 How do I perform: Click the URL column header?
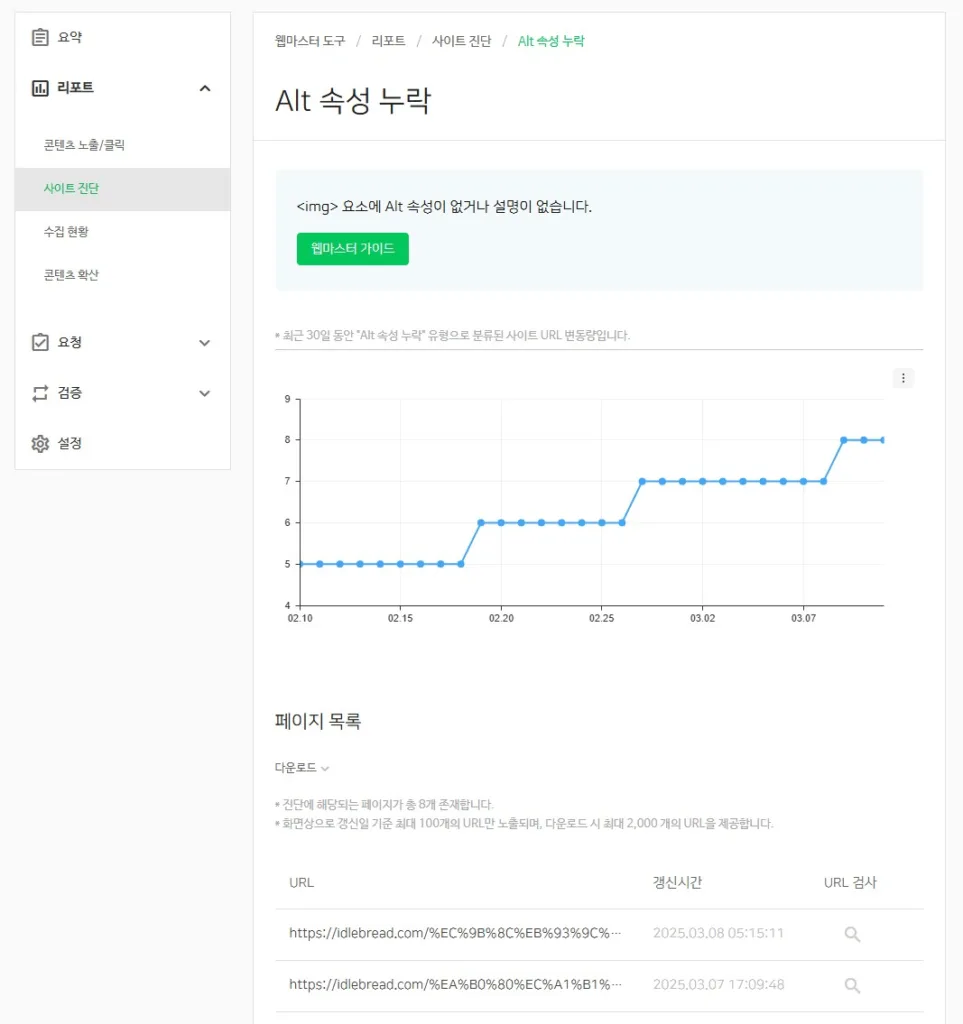(x=302, y=882)
